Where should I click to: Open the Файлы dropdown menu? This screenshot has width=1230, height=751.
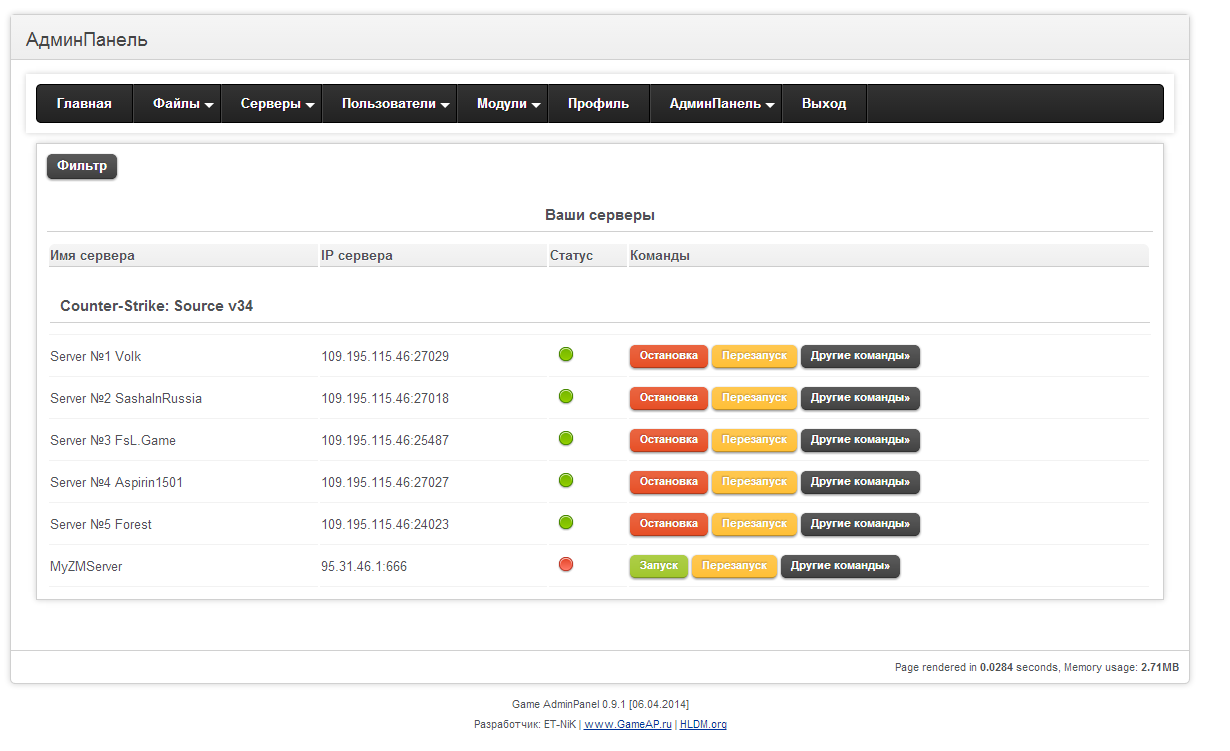[183, 104]
